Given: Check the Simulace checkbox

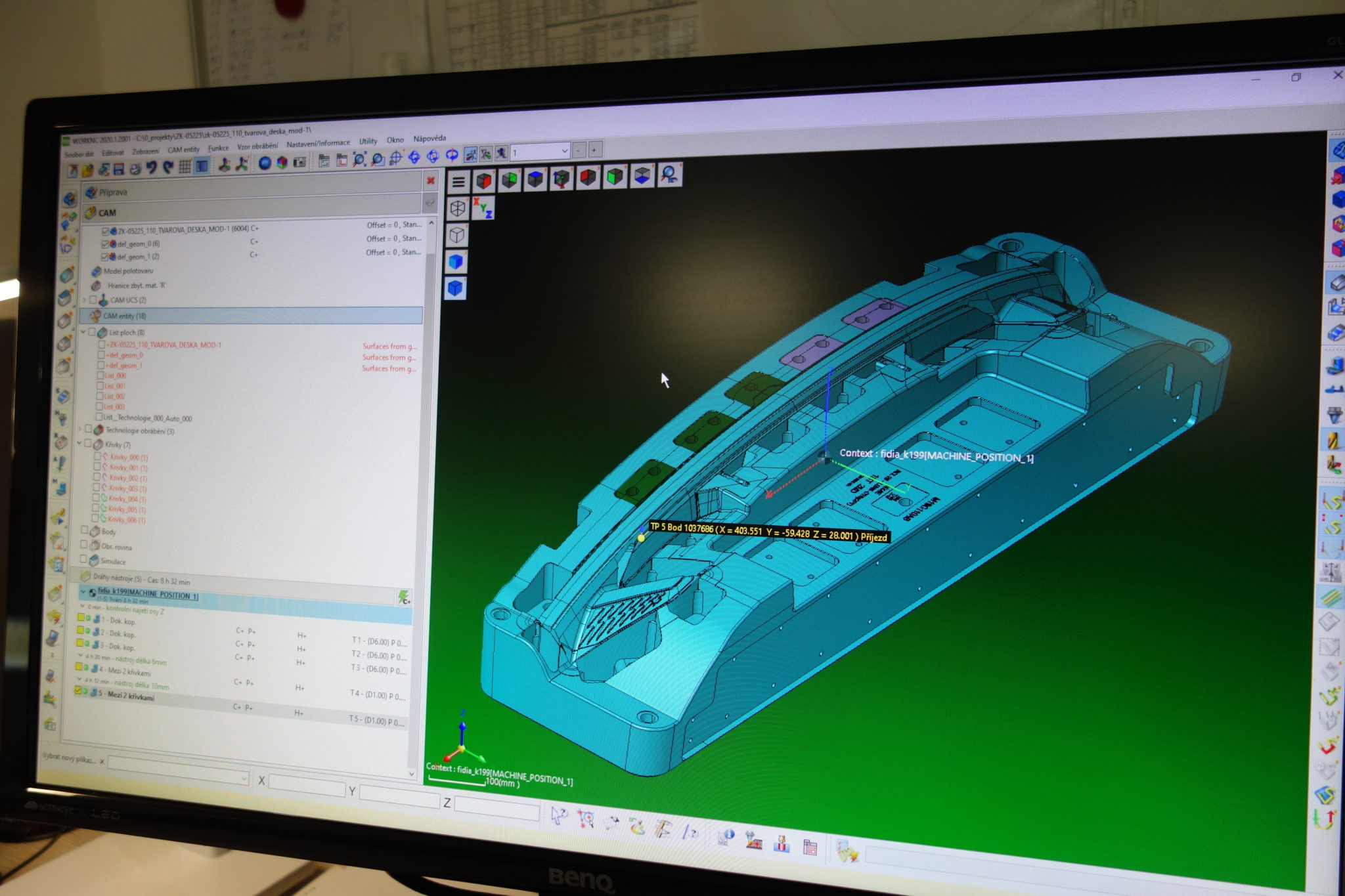Looking at the screenshot, I should [83, 559].
